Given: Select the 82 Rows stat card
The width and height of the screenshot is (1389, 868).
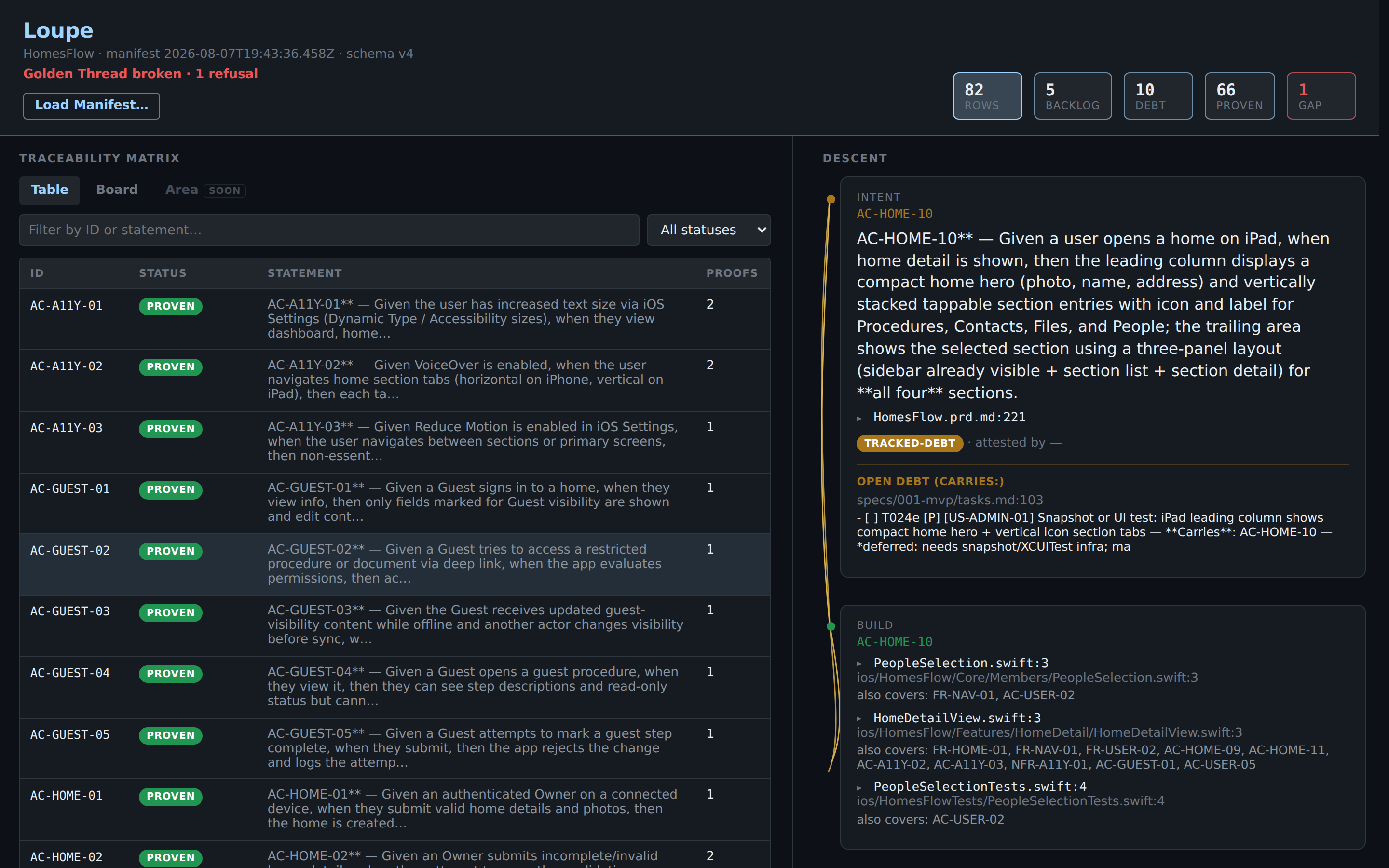Looking at the screenshot, I should coord(987,96).
